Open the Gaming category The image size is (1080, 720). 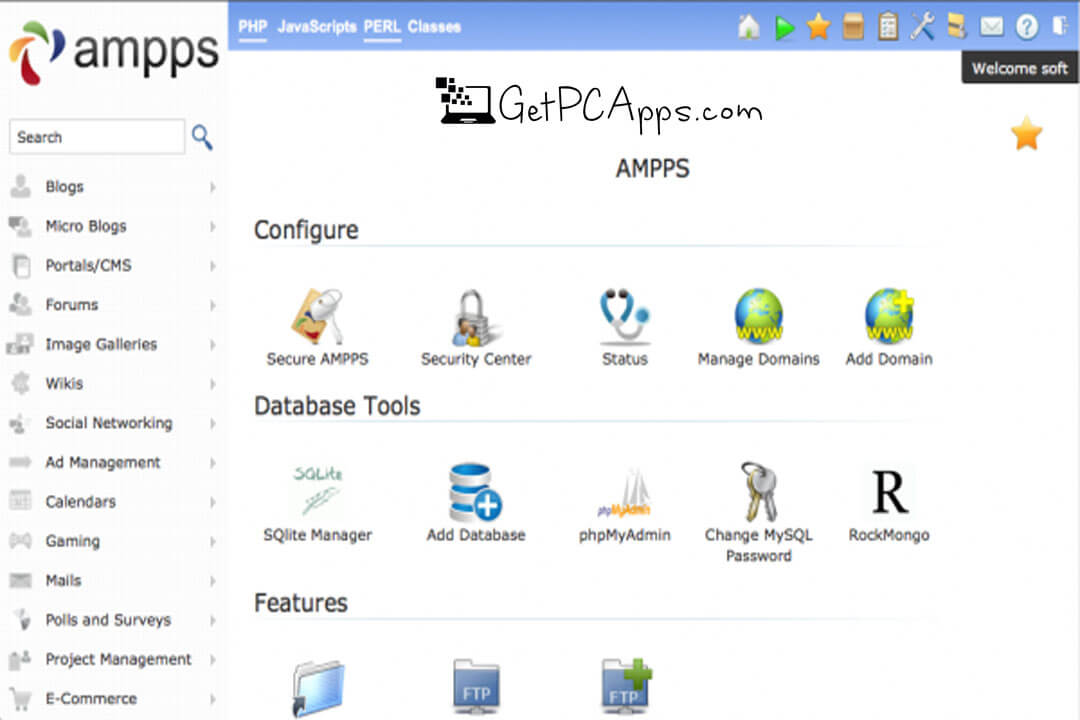[72, 541]
